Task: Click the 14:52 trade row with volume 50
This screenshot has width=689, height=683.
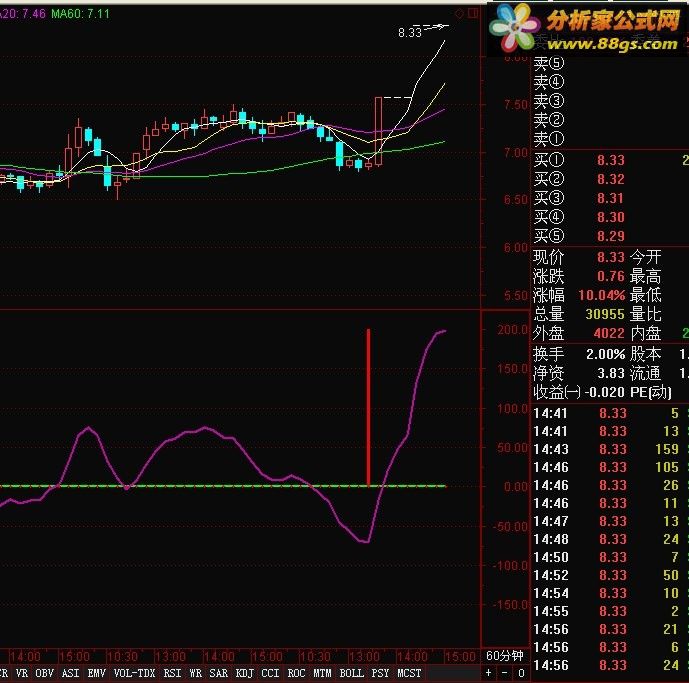Action: (611, 575)
